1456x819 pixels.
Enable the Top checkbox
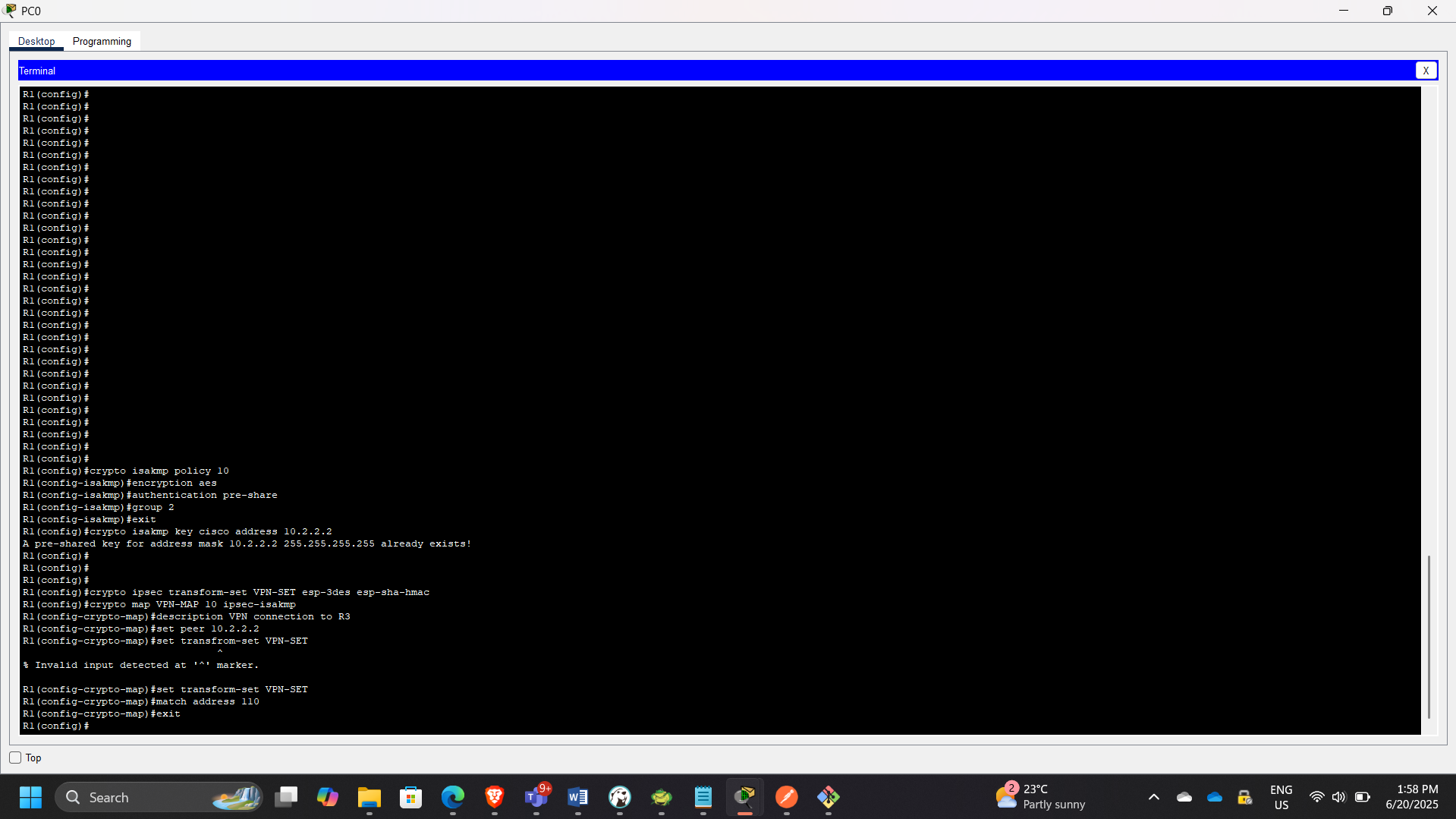point(14,757)
